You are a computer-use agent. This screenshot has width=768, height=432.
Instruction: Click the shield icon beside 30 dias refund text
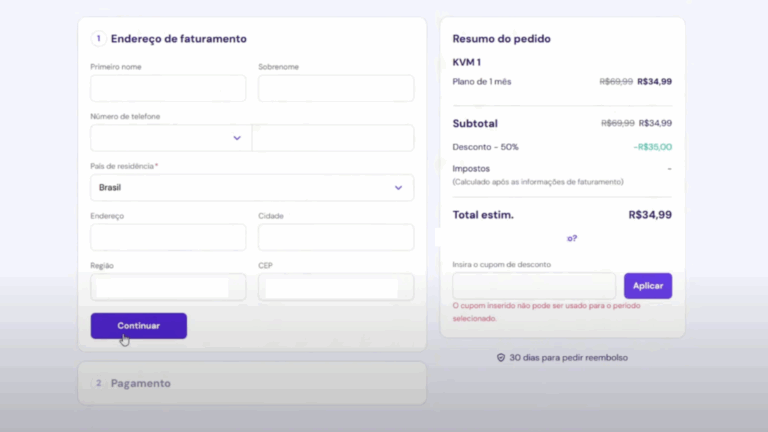[501, 357]
